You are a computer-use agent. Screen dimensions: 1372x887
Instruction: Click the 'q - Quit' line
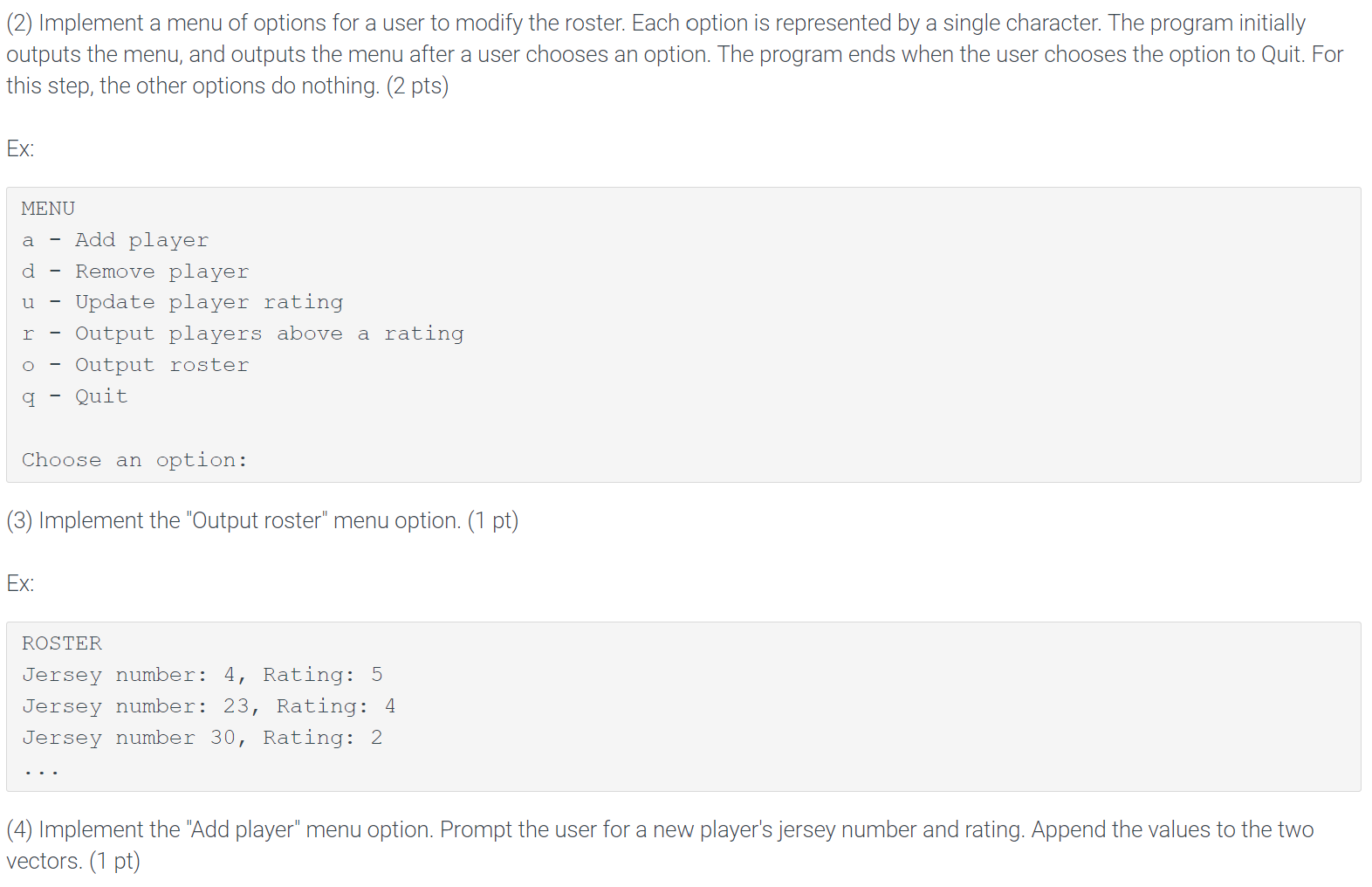(x=75, y=396)
